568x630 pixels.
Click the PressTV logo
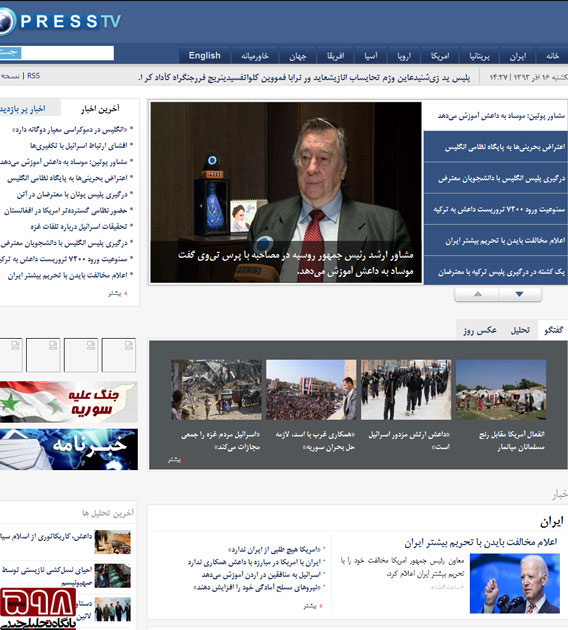(x=60, y=21)
